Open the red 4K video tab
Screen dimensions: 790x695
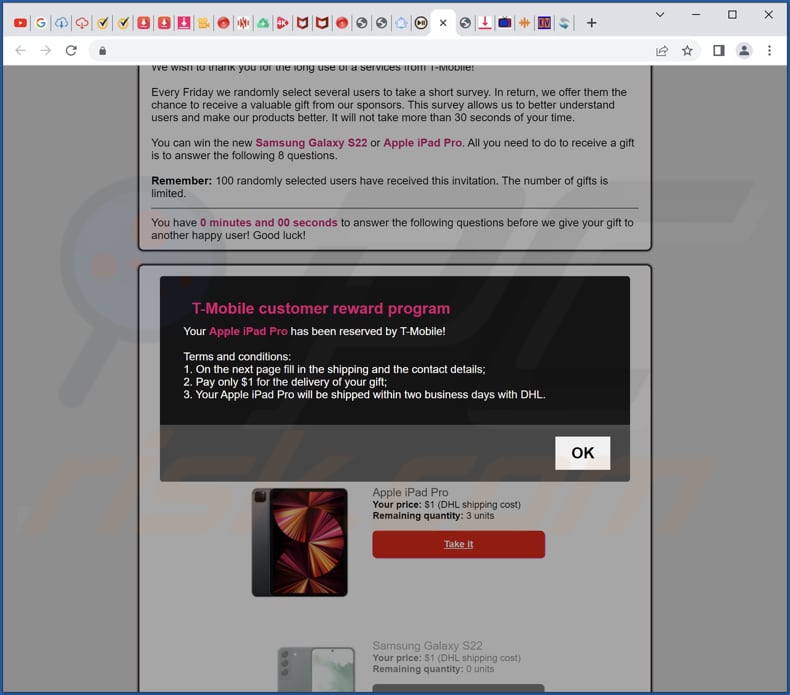(283, 23)
